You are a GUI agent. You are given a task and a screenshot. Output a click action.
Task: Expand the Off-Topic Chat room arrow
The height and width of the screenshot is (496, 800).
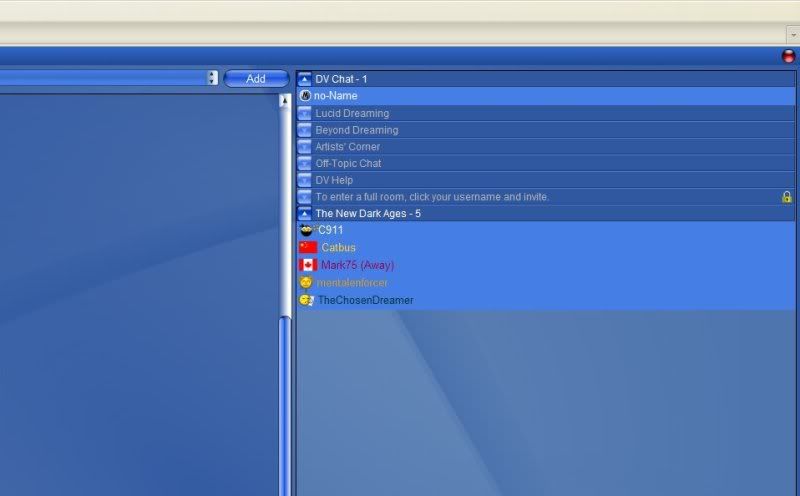(x=305, y=163)
